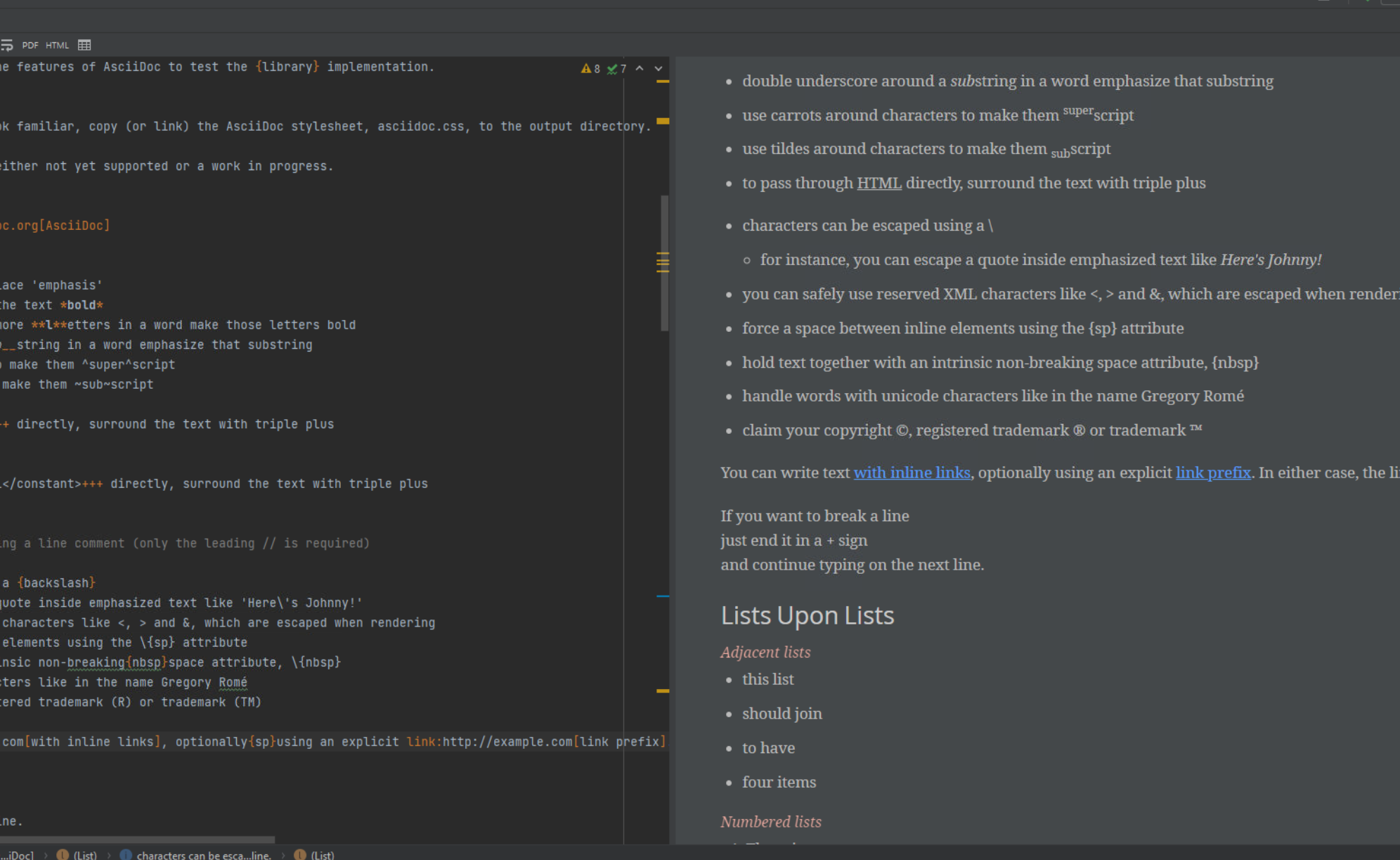Click the yellow highlight marker near line 179
The width and height of the screenshot is (1400, 860).
click(x=661, y=691)
